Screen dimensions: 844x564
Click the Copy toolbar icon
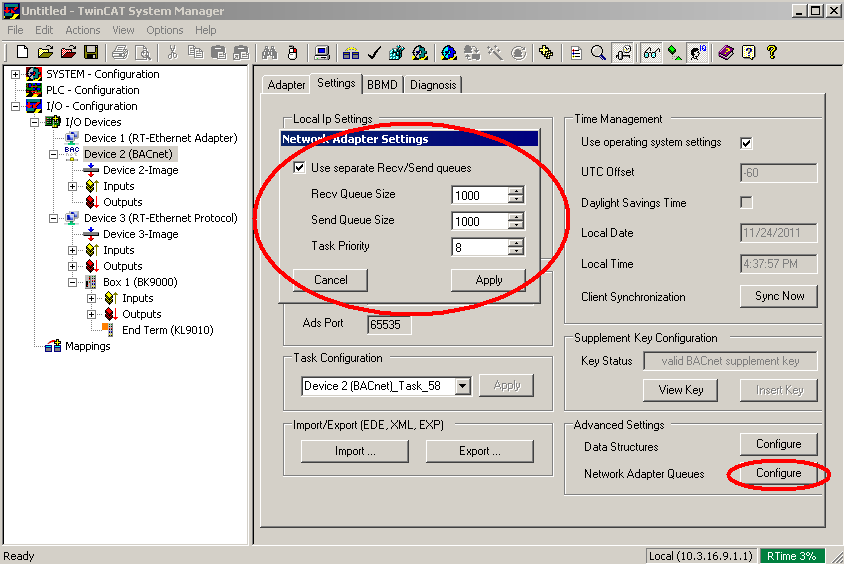point(195,52)
